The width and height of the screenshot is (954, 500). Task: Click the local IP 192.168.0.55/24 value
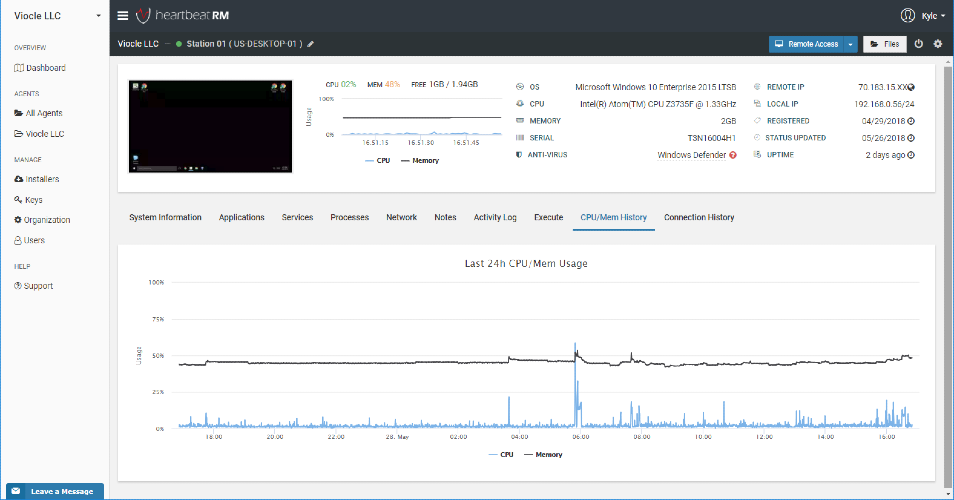coord(884,104)
